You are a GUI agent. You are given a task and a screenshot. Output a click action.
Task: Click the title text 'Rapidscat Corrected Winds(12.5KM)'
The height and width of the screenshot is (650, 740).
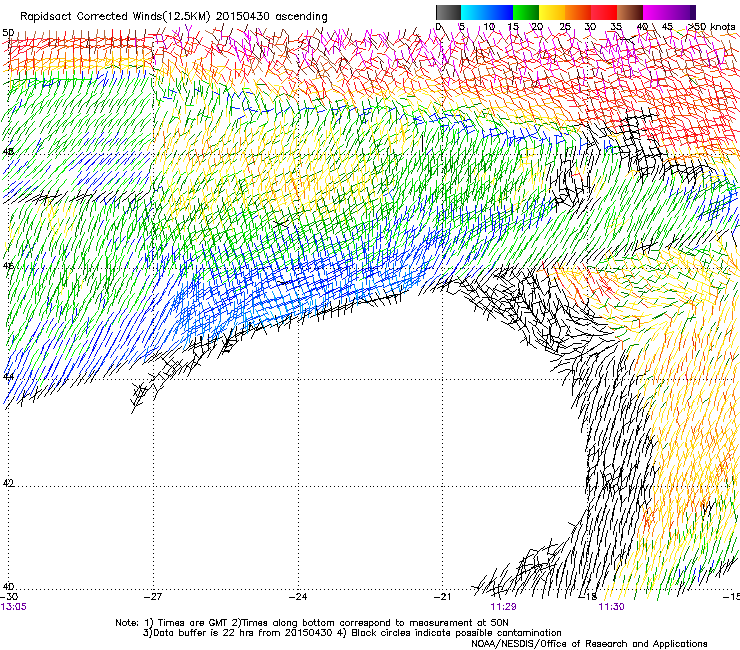pyautogui.click(x=115, y=17)
